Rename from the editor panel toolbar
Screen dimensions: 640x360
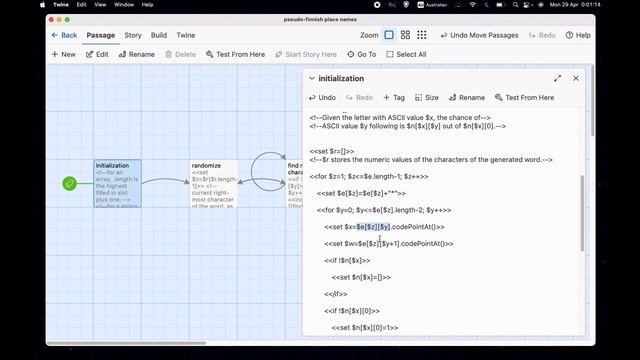[x=467, y=98]
